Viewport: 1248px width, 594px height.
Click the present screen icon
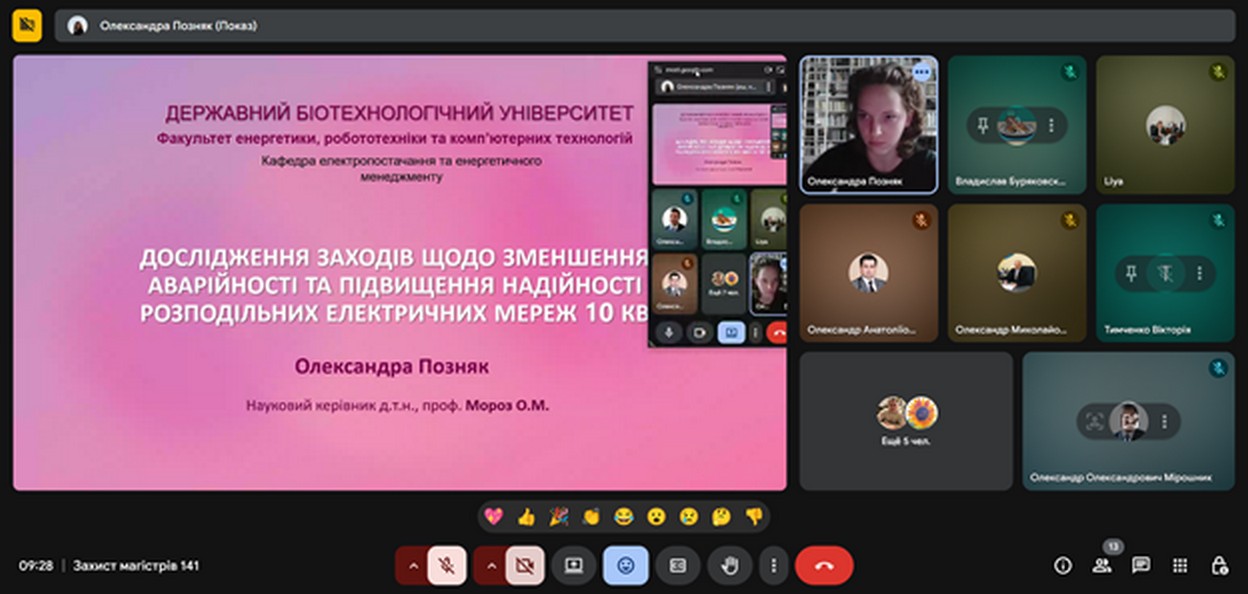574,565
